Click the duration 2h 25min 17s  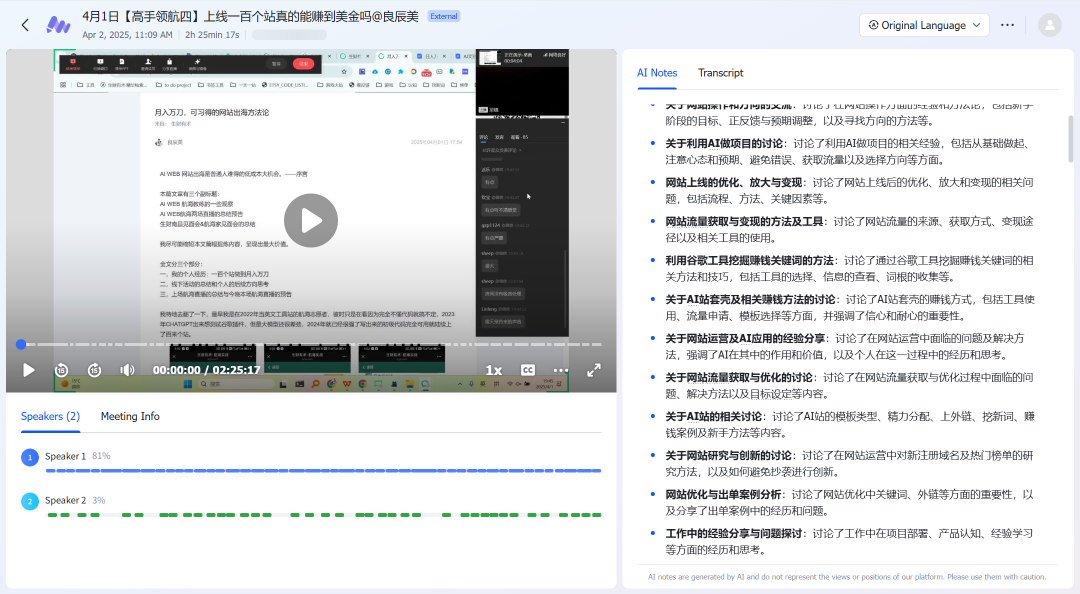212,34
